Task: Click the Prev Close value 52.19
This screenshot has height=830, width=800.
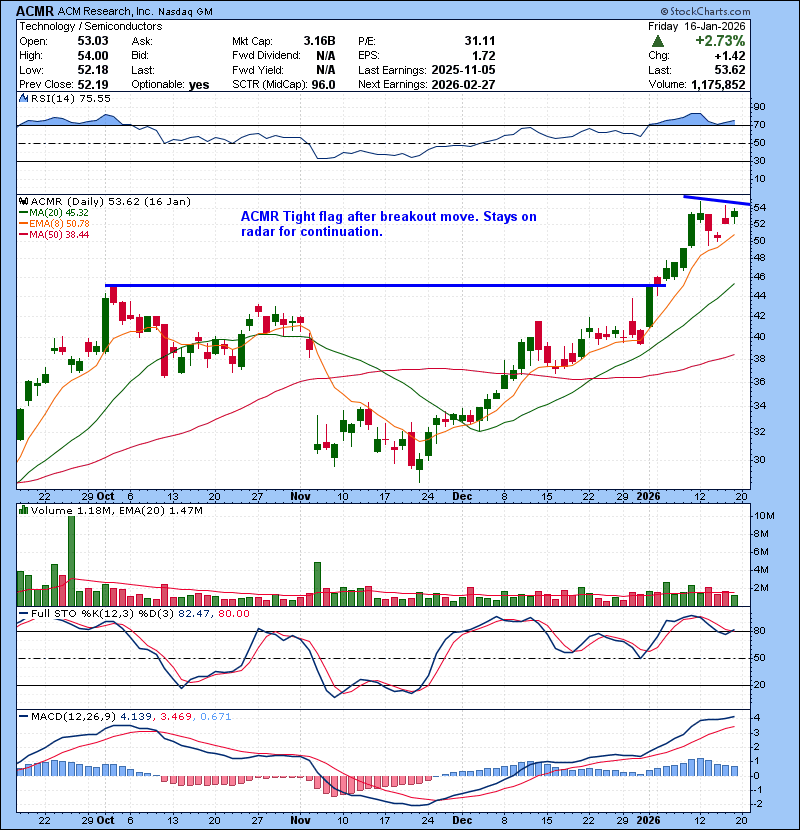Action: tap(93, 85)
